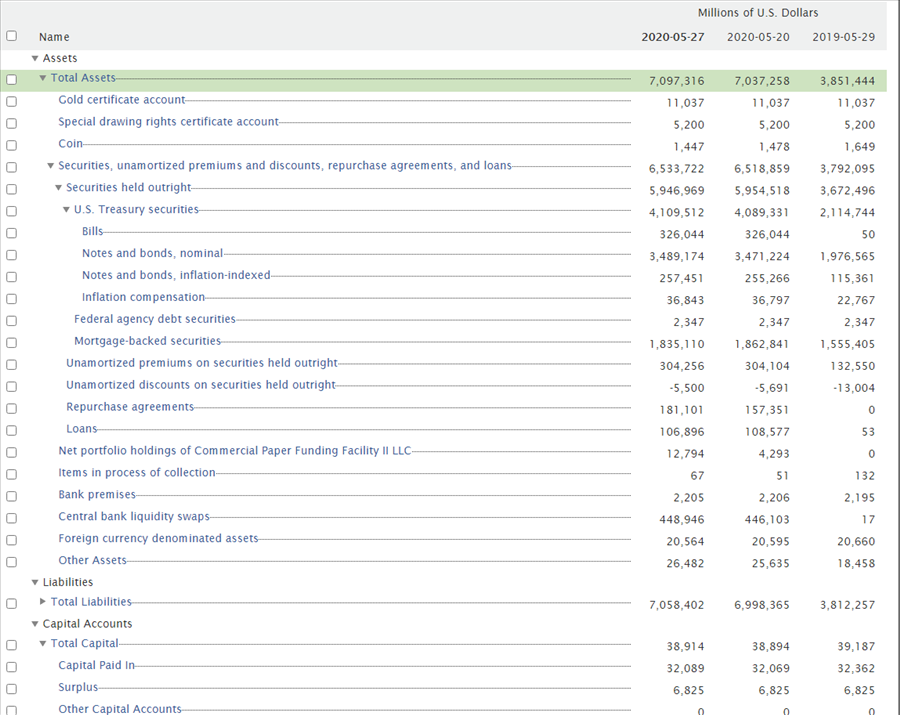Image resolution: width=900 pixels, height=715 pixels.
Task: Follow the Repurchase agreements link
Action: 130,407
